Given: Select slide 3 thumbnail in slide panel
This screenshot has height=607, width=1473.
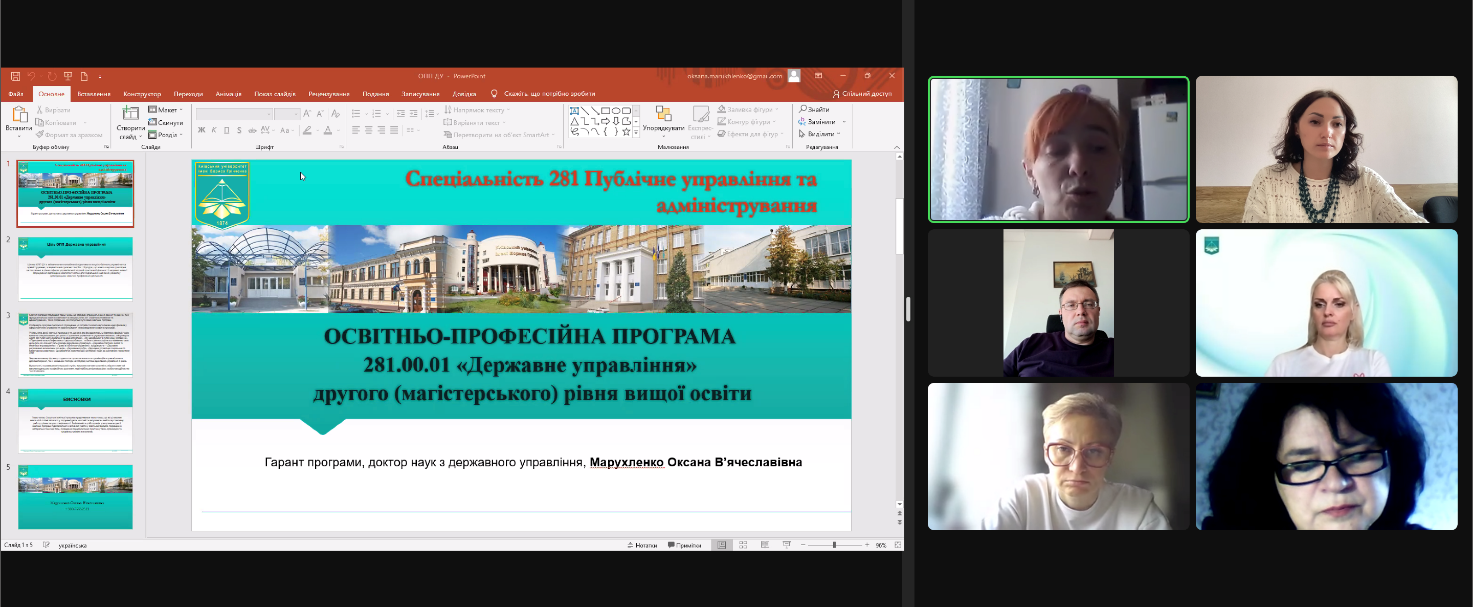Looking at the screenshot, I should 75,345.
